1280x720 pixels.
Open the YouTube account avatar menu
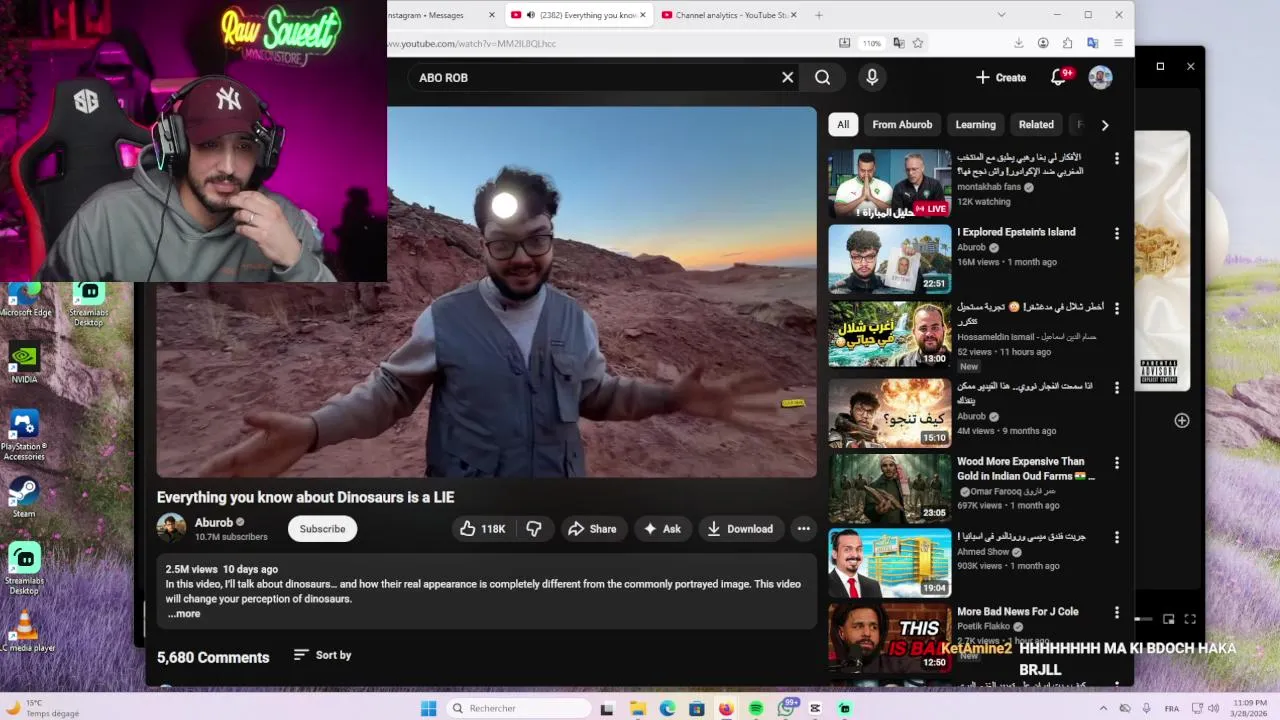tap(1100, 77)
